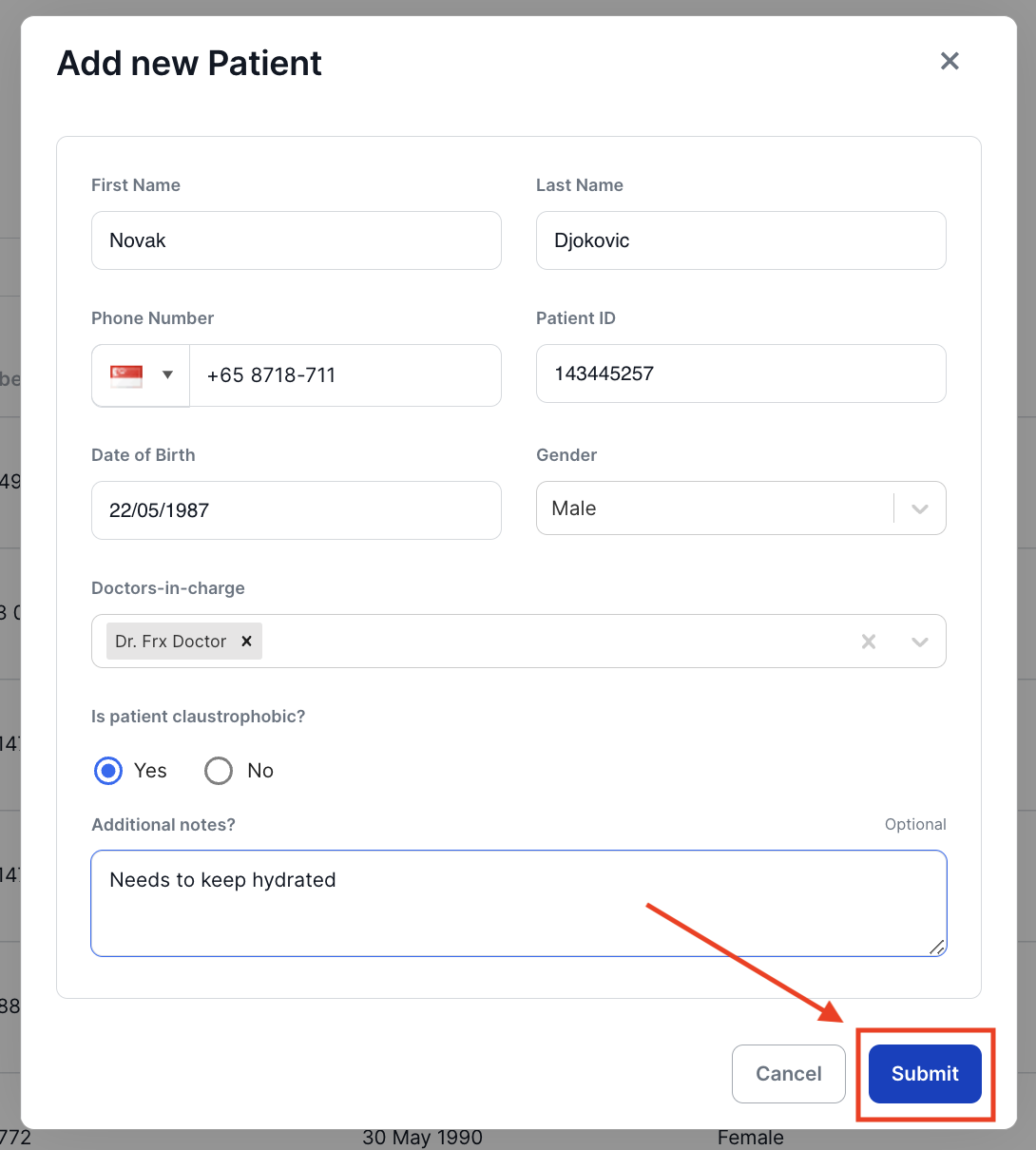Expand the Doctors-in-charge dropdown chevron

919,642
